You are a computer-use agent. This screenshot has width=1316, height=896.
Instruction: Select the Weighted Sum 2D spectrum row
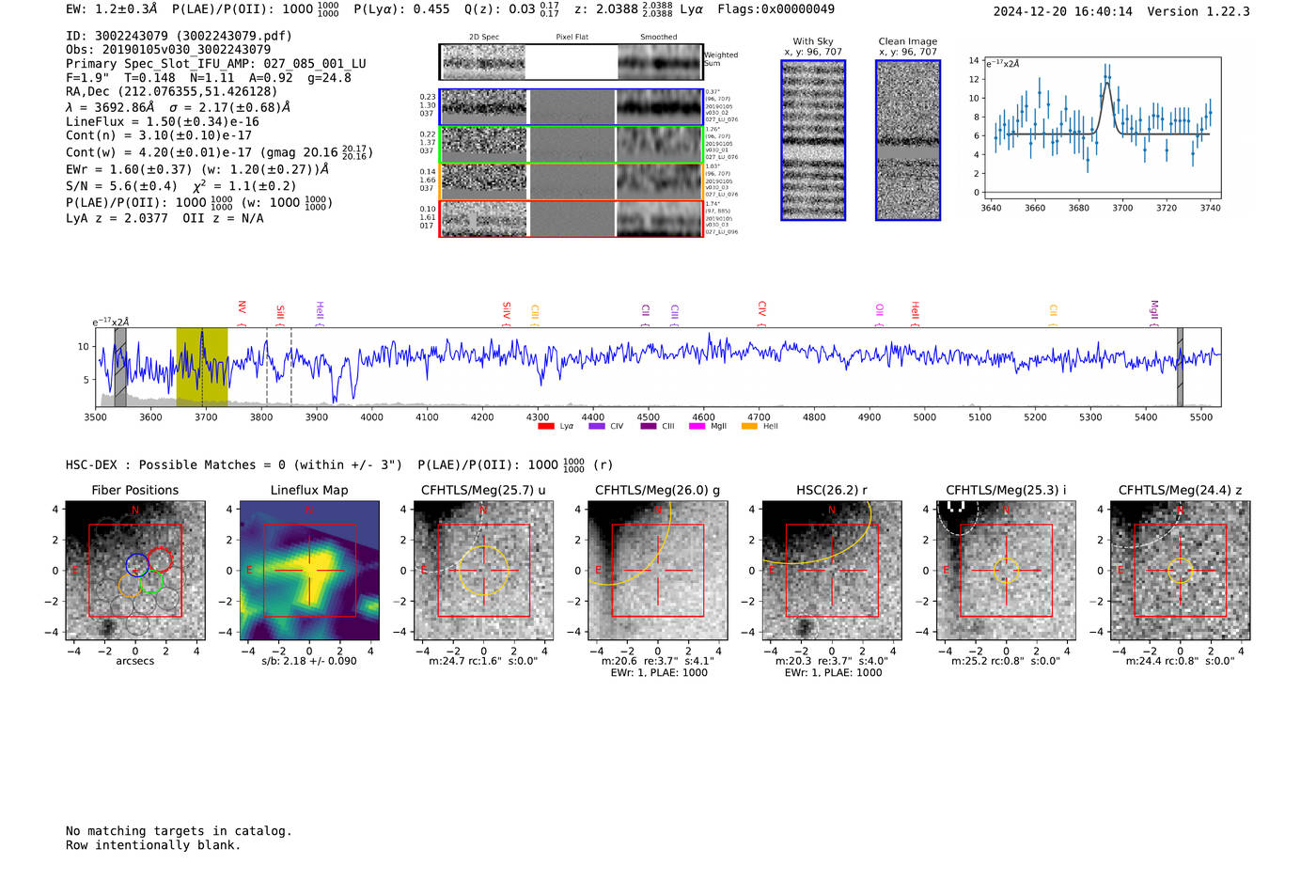[x=571, y=62]
